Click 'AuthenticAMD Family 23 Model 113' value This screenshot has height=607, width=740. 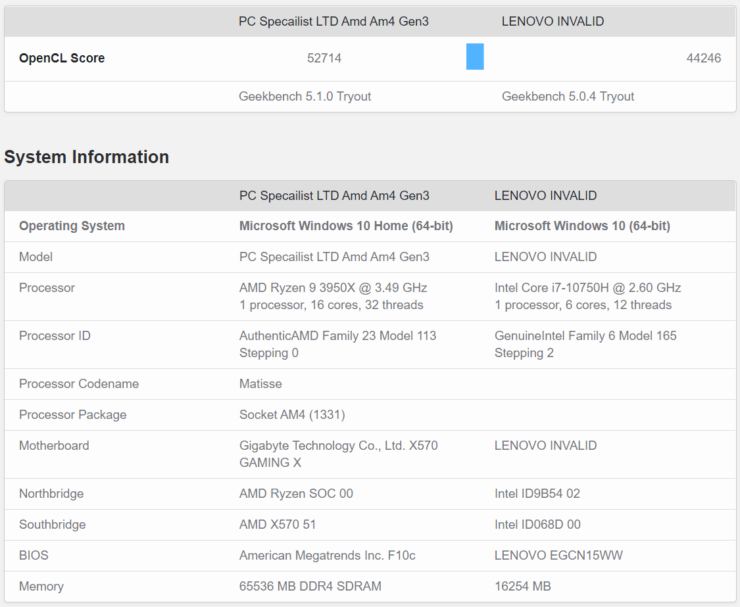(338, 336)
